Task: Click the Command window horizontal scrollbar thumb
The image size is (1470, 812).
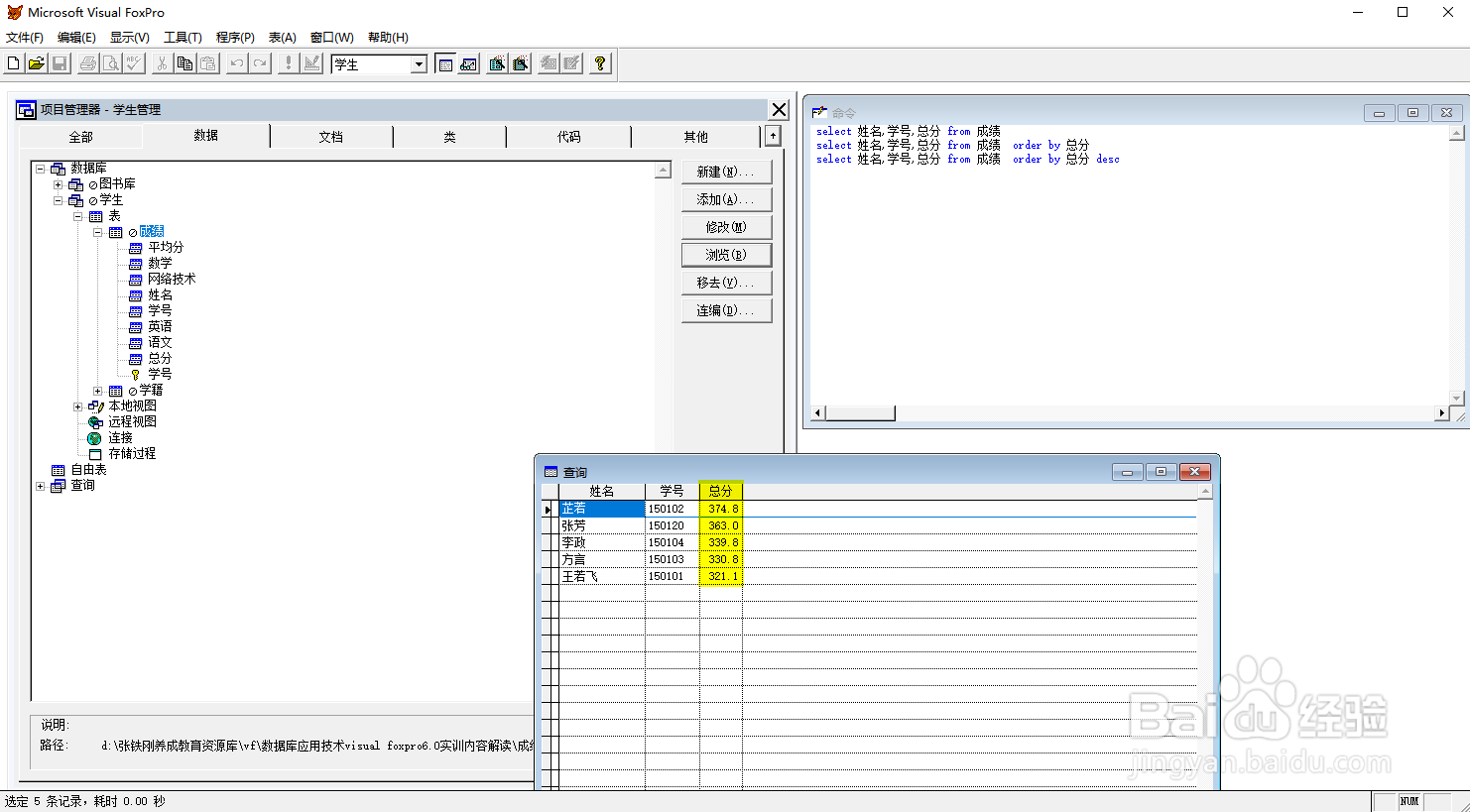Action: coord(860,413)
